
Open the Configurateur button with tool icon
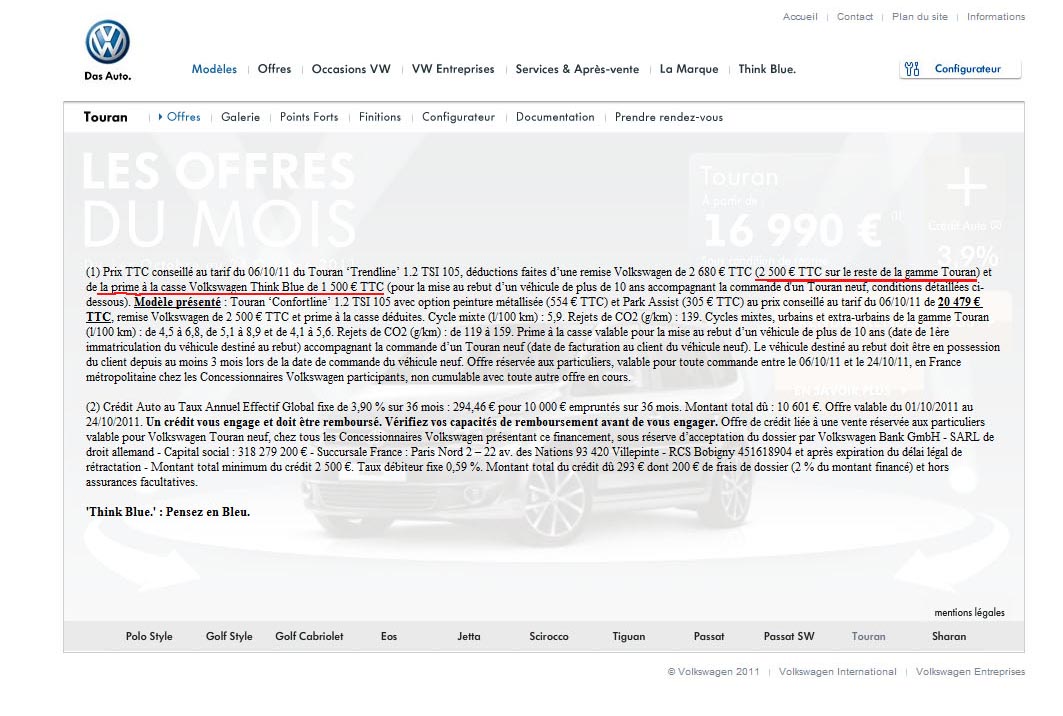(960, 69)
